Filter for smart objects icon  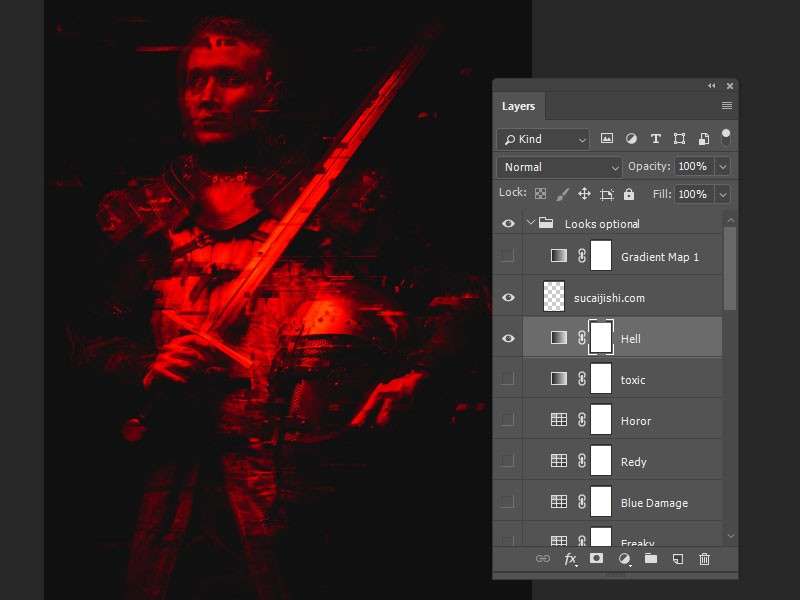click(x=704, y=138)
